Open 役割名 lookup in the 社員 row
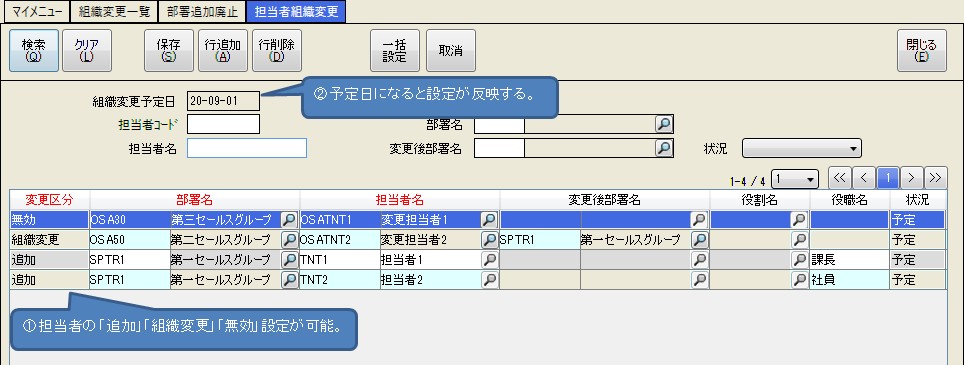The height and width of the screenshot is (365, 964). point(800,280)
